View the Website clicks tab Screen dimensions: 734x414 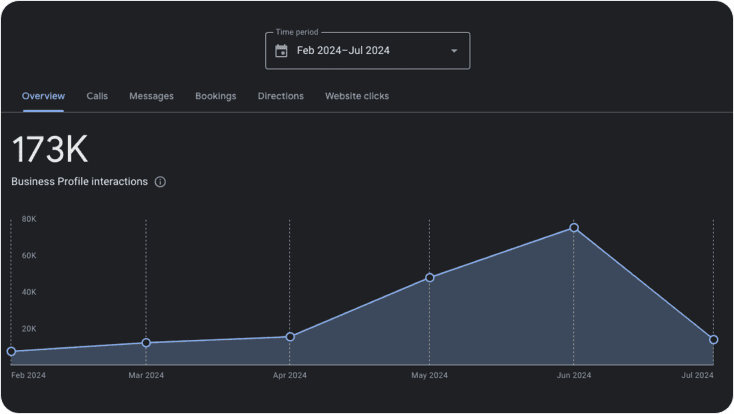coord(357,96)
